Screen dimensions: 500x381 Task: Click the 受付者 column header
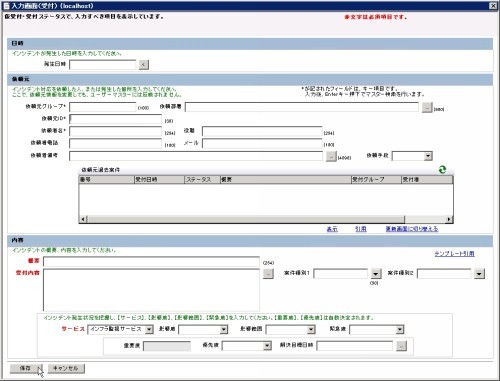pos(427,179)
